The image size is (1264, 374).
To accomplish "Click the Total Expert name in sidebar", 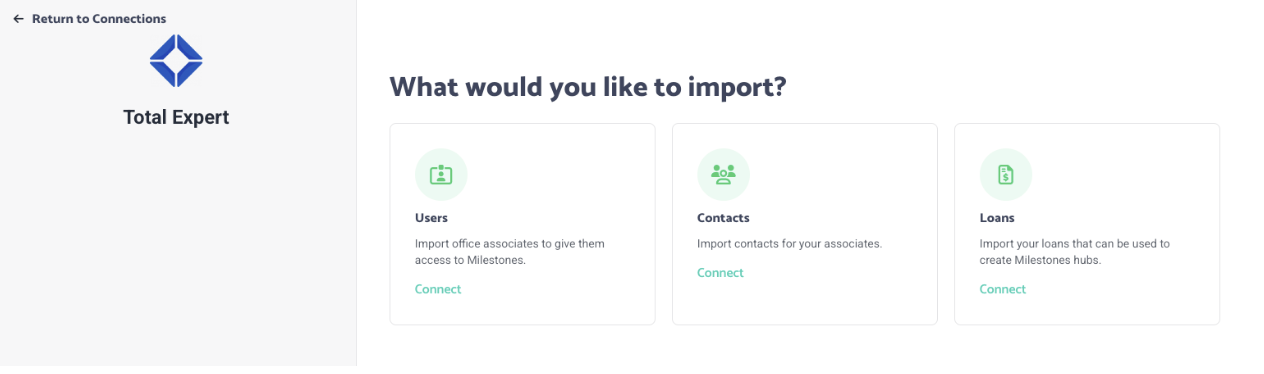I will [x=176, y=117].
